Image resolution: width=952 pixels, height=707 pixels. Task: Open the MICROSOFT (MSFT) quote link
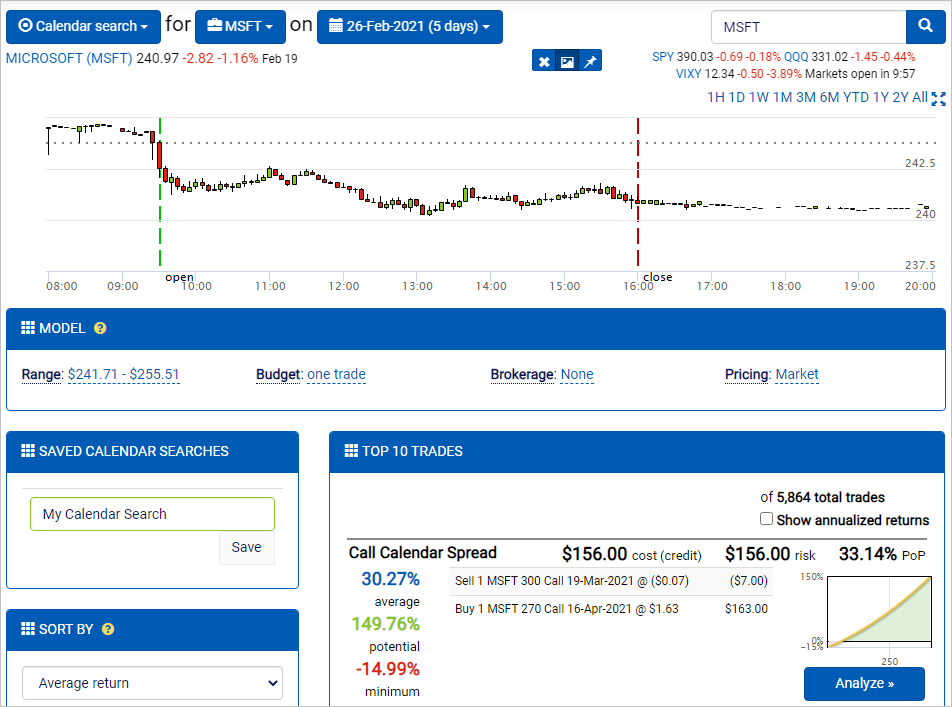click(69, 59)
